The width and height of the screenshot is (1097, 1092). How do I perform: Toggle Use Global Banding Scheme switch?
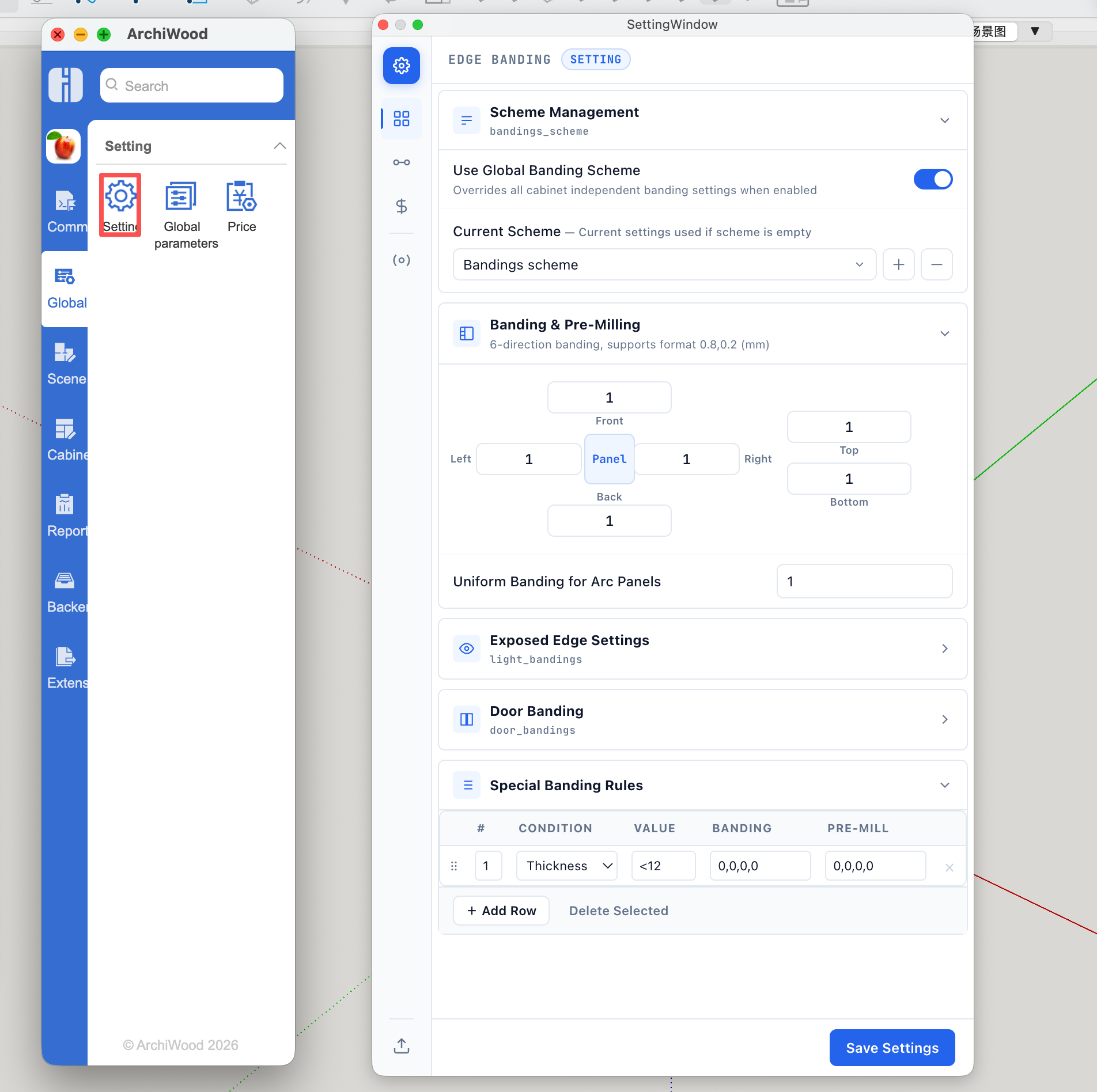click(x=933, y=179)
